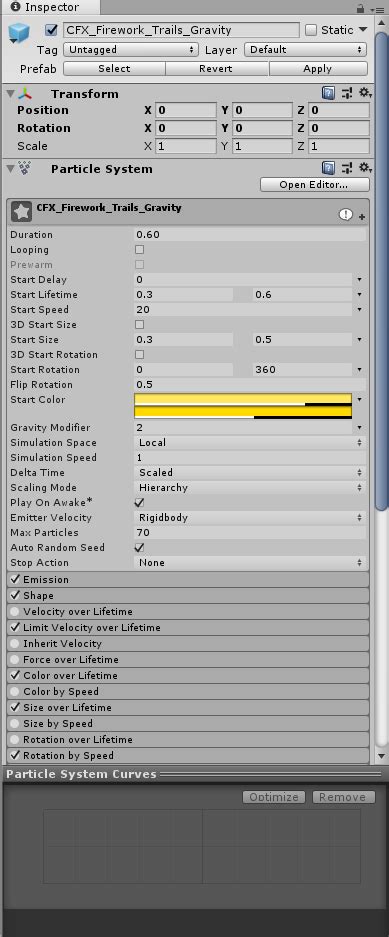Click the Duration value field
The width and height of the screenshot is (389, 937).
coord(250,235)
